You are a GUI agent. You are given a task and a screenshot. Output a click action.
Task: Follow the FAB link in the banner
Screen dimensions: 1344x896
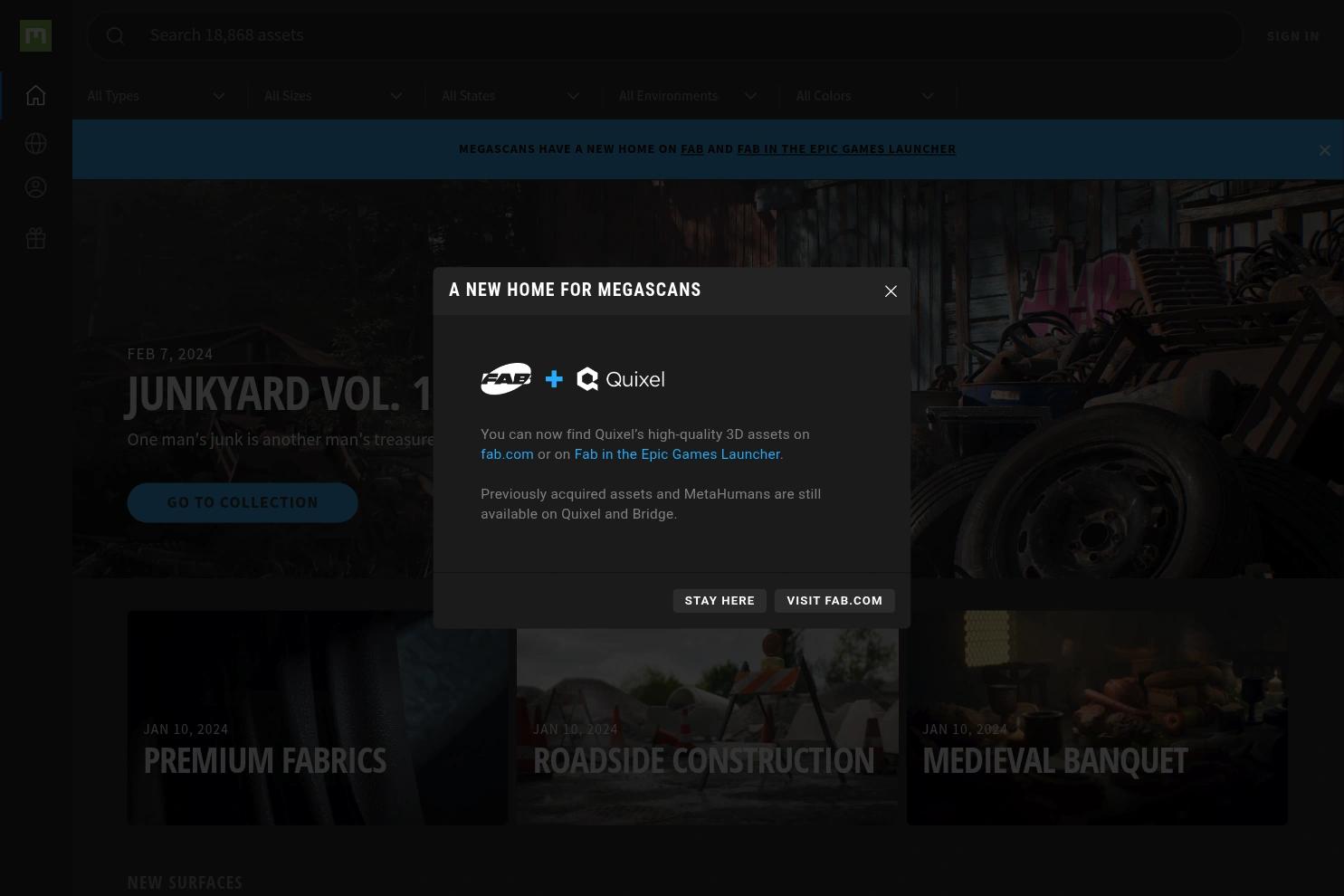[x=691, y=149]
